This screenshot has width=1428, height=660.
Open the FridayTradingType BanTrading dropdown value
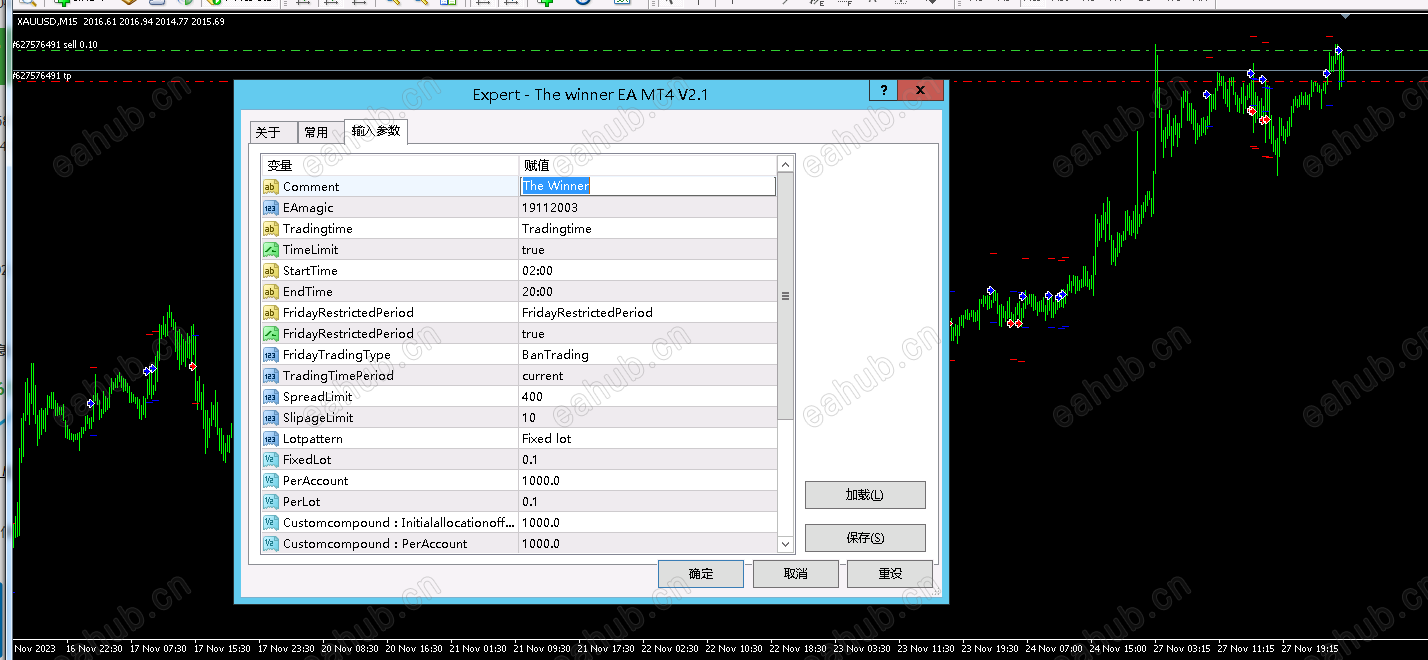coord(647,355)
